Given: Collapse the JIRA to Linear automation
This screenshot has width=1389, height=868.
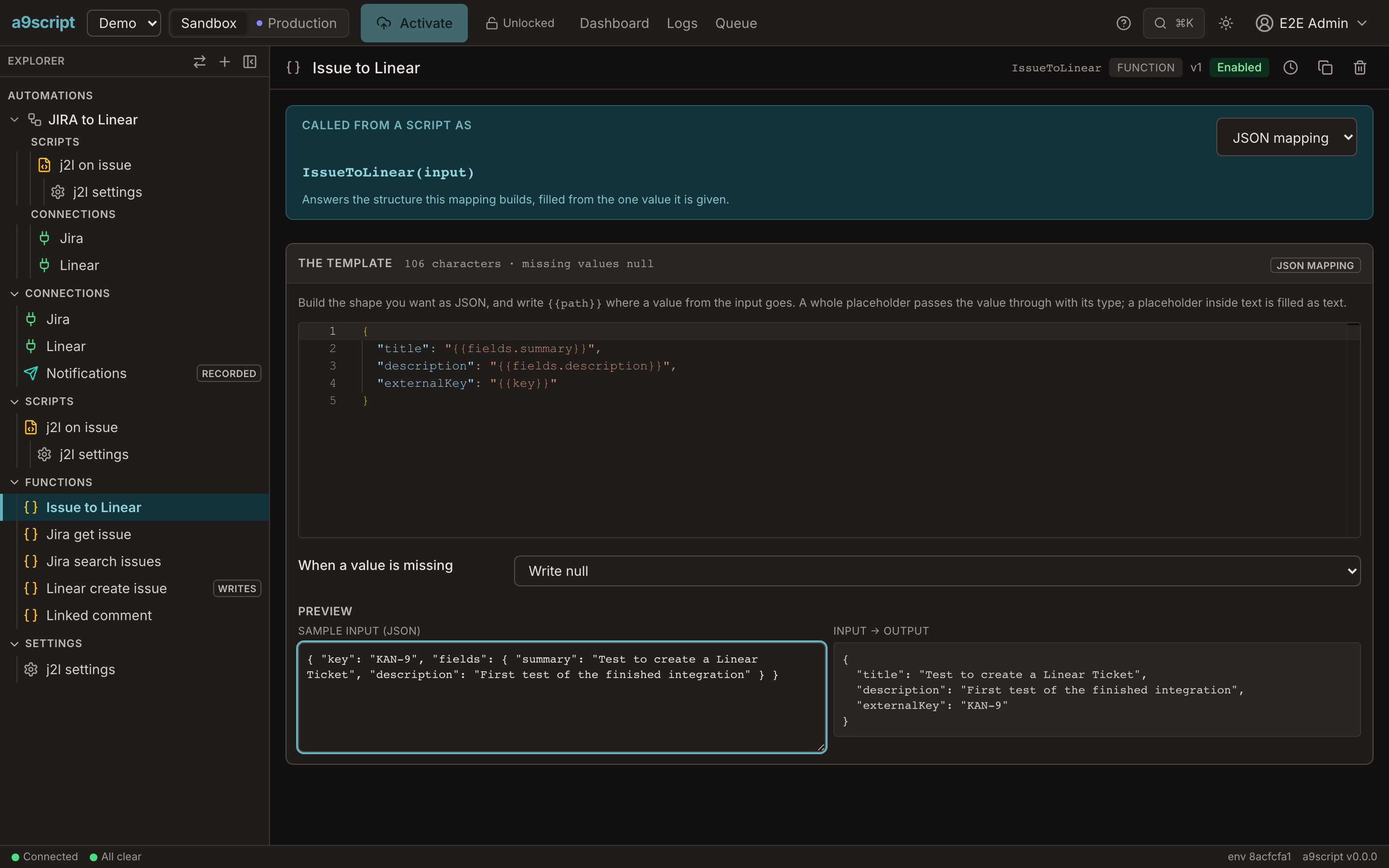Looking at the screenshot, I should 15,120.
